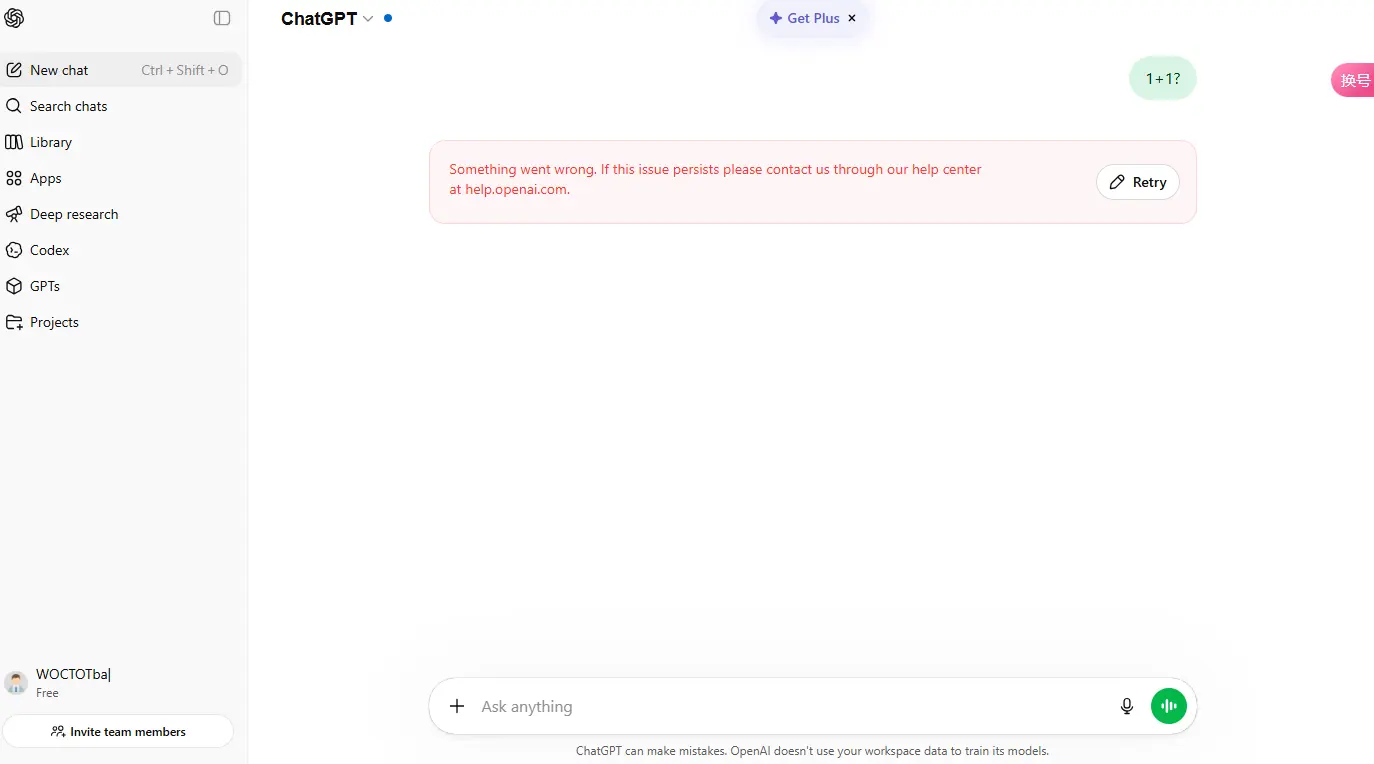The image size is (1374, 764).
Task: Click the New chat pencil icon
Action: (x=14, y=70)
